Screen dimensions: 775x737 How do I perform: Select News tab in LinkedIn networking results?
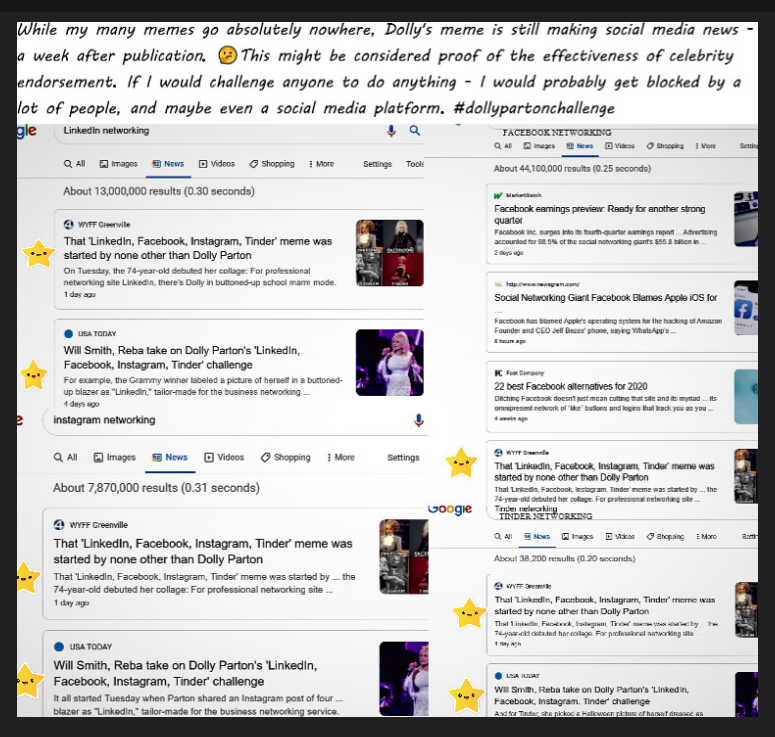168,164
